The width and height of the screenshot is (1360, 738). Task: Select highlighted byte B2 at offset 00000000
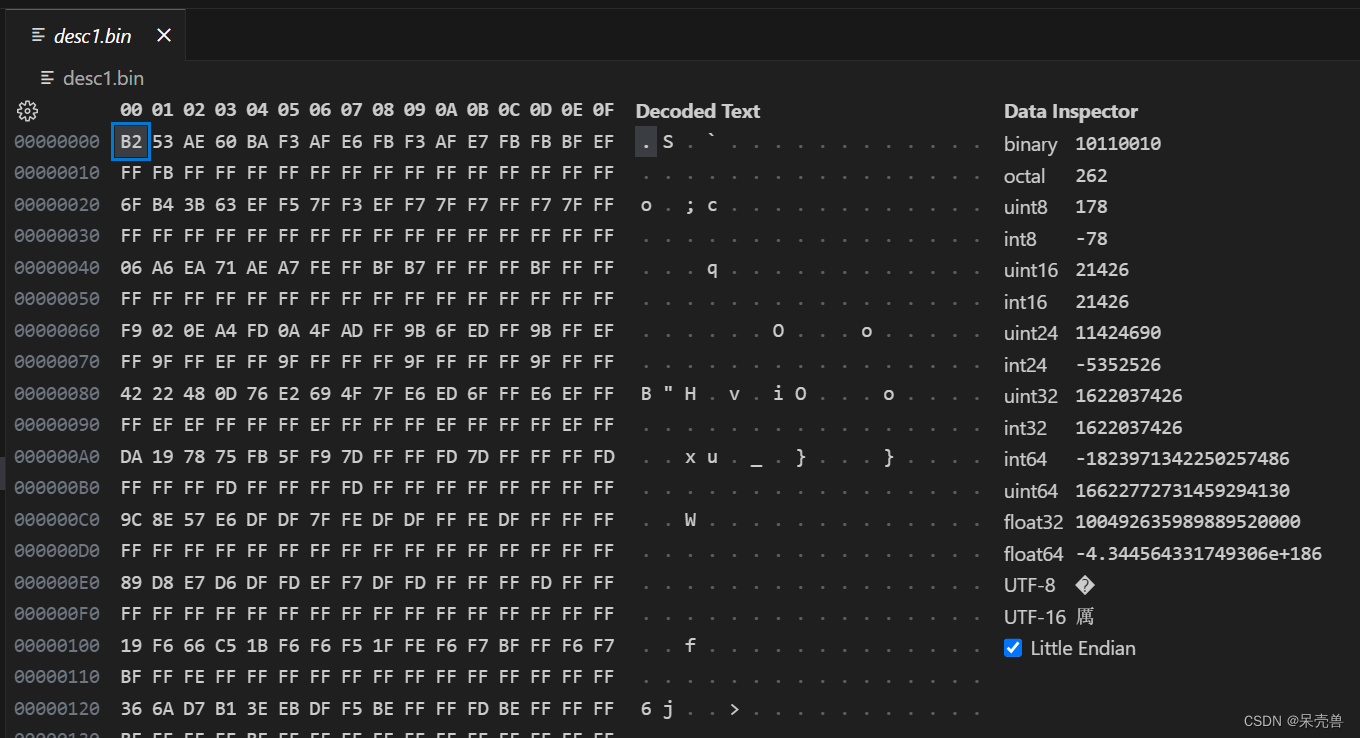tap(131, 142)
